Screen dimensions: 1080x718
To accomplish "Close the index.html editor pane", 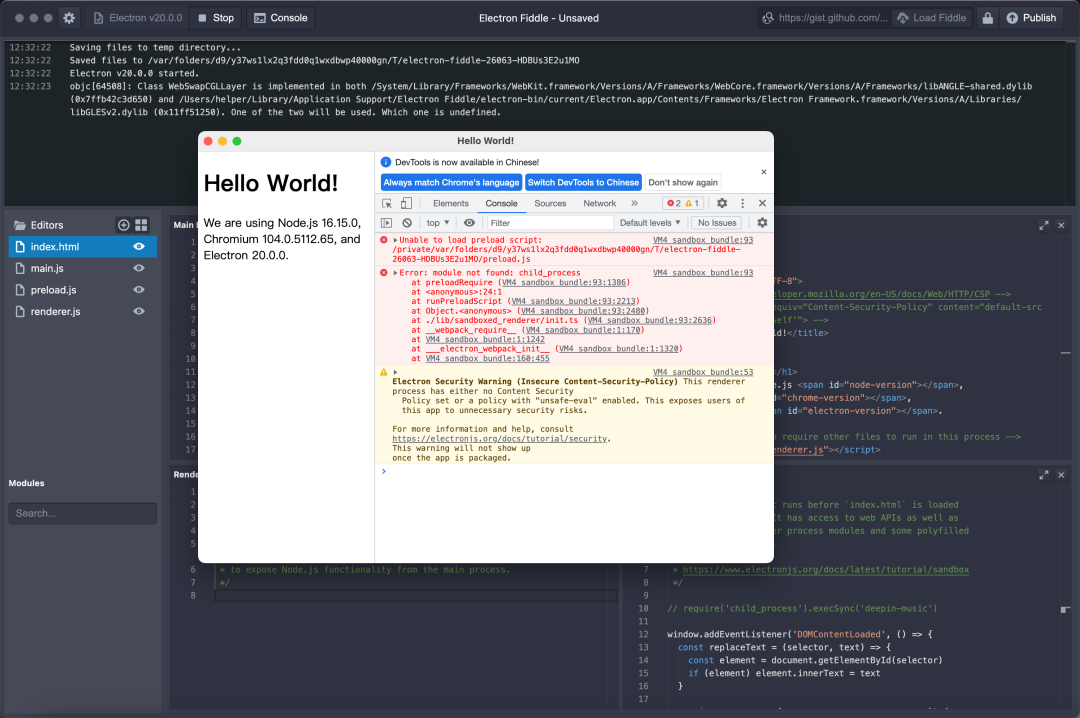I will coord(1061,225).
